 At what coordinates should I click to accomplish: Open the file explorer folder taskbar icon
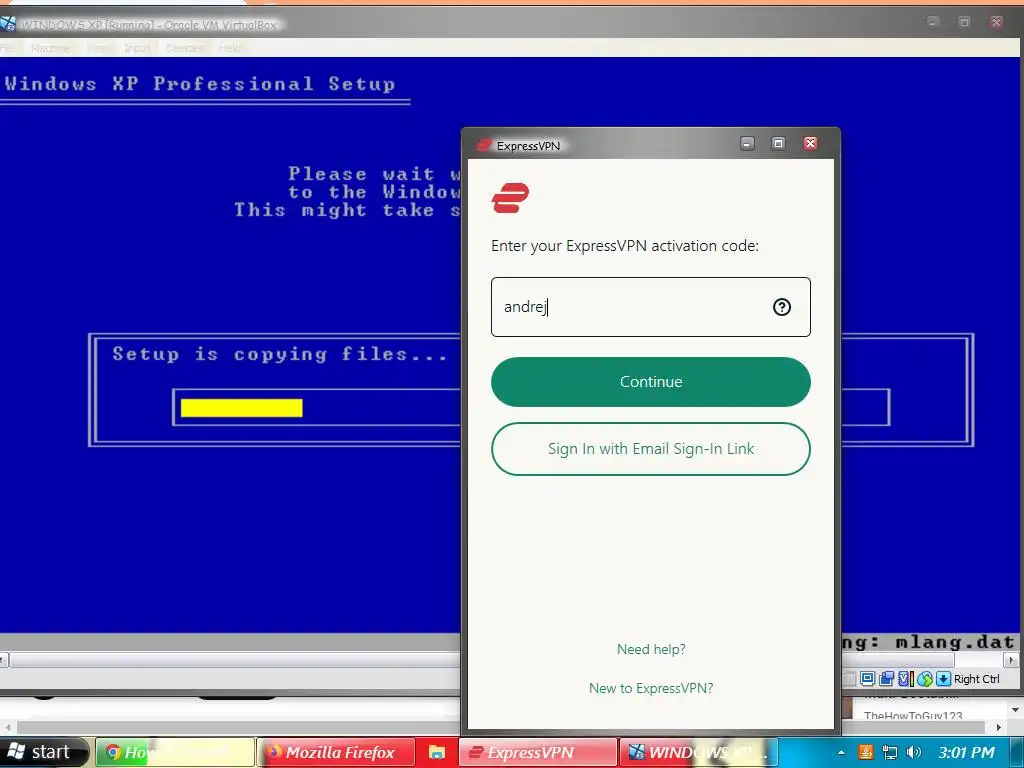tap(436, 752)
